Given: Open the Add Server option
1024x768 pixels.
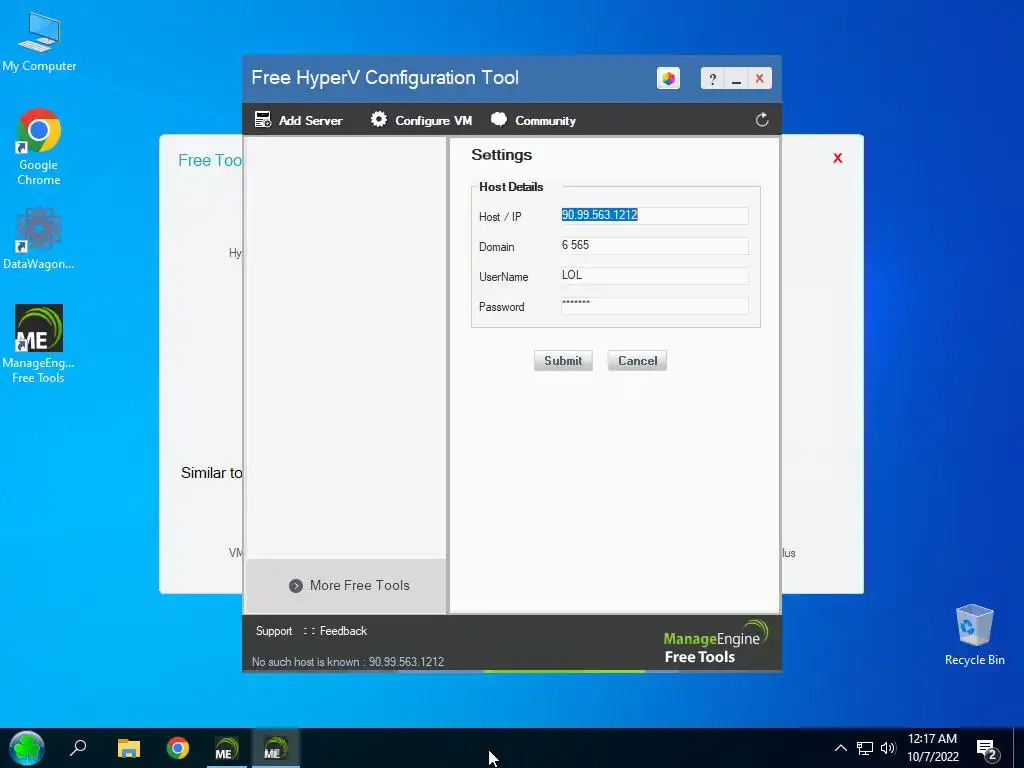Looking at the screenshot, I should pos(298,120).
